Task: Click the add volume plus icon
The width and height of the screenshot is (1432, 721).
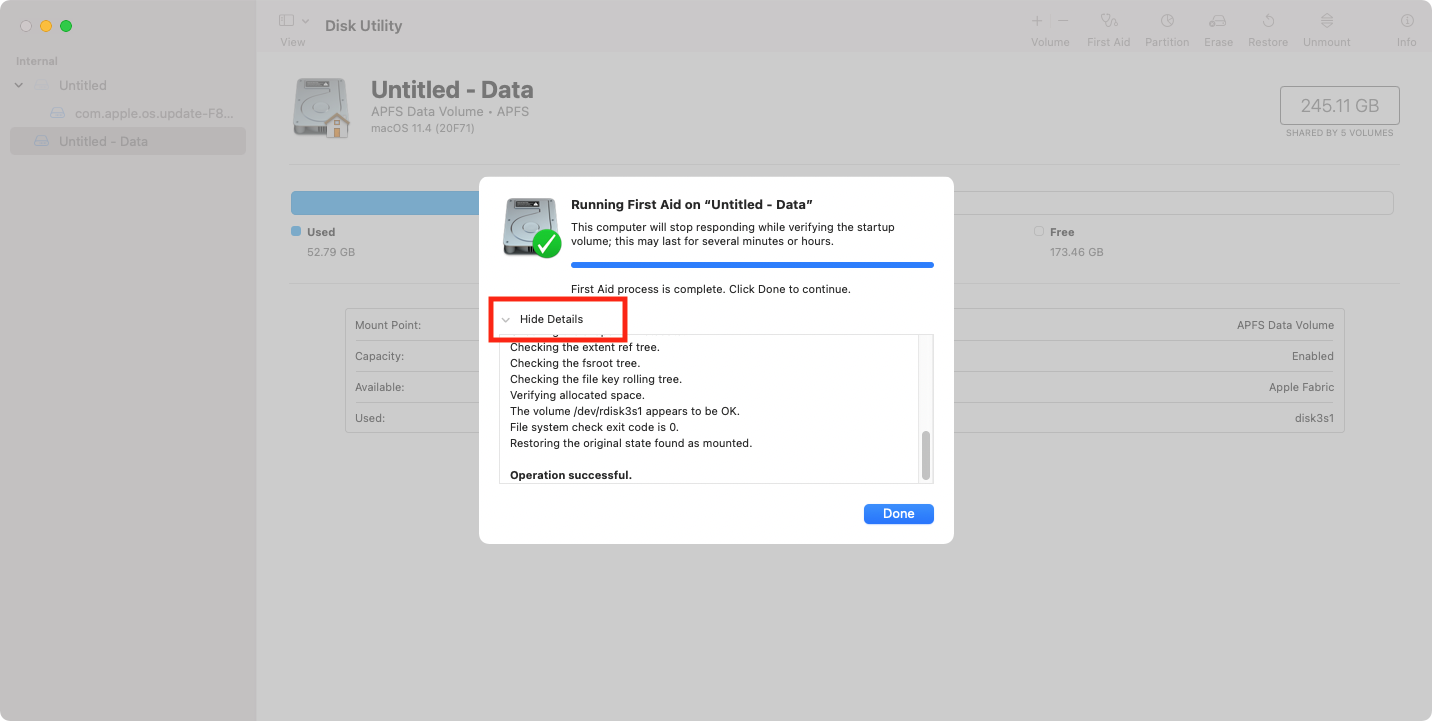Action: [x=1037, y=21]
